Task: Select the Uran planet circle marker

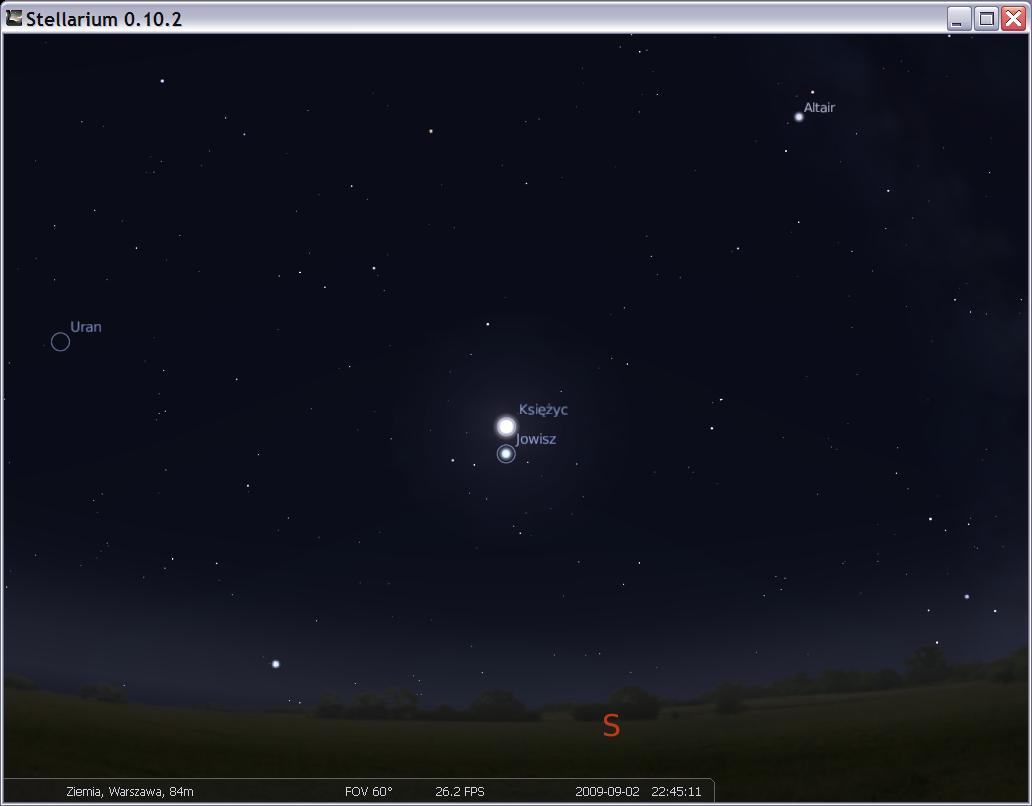Action: pyautogui.click(x=60, y=342)
